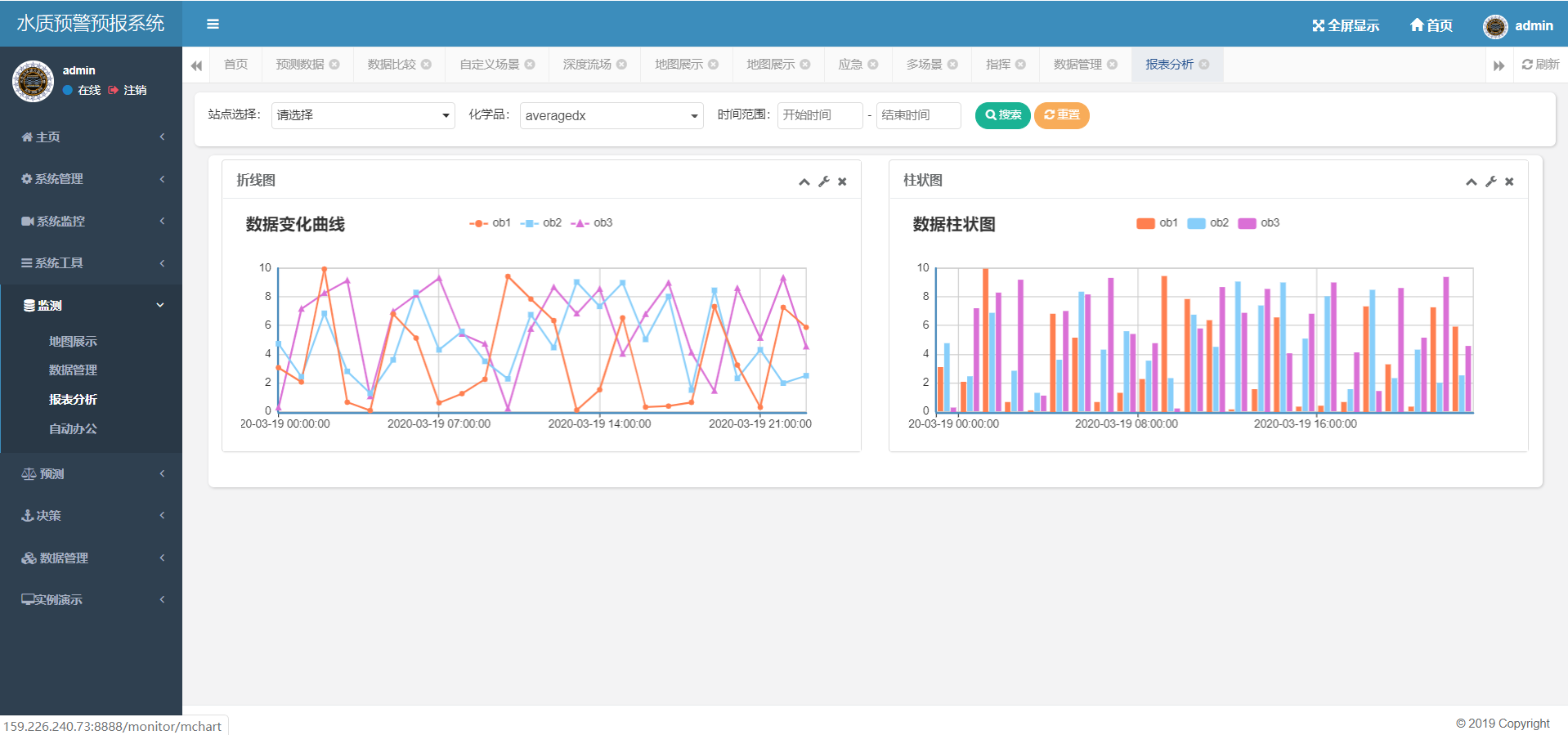Viewport: 1568px width, 735px height.
Task: Open 地图展示 in monitoring submenu
Action: point(73,342)
